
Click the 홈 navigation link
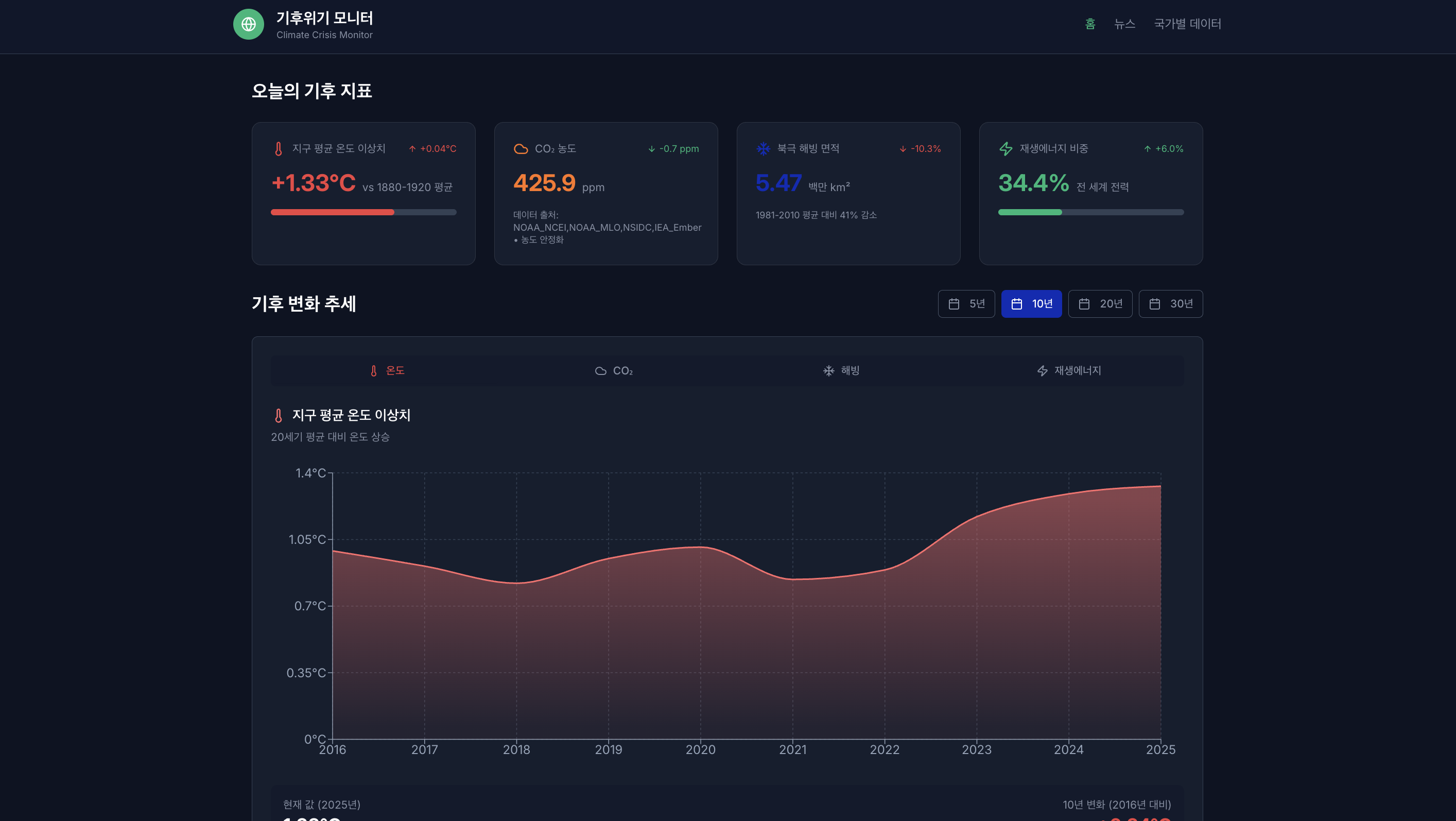[x=1090, y=24]
